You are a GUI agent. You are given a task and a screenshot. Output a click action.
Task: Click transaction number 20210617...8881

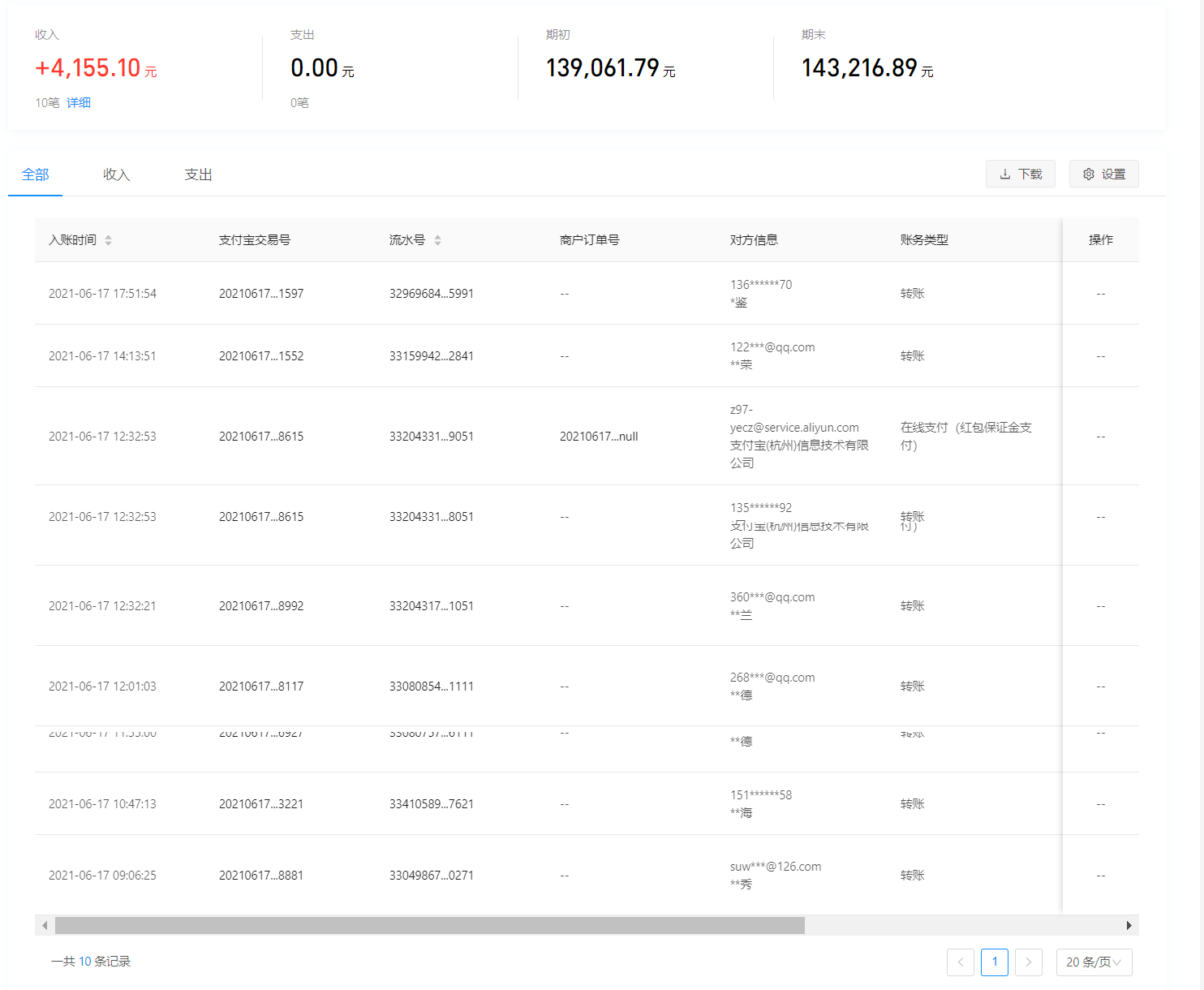pyautogui.click(x=260, y=876)
